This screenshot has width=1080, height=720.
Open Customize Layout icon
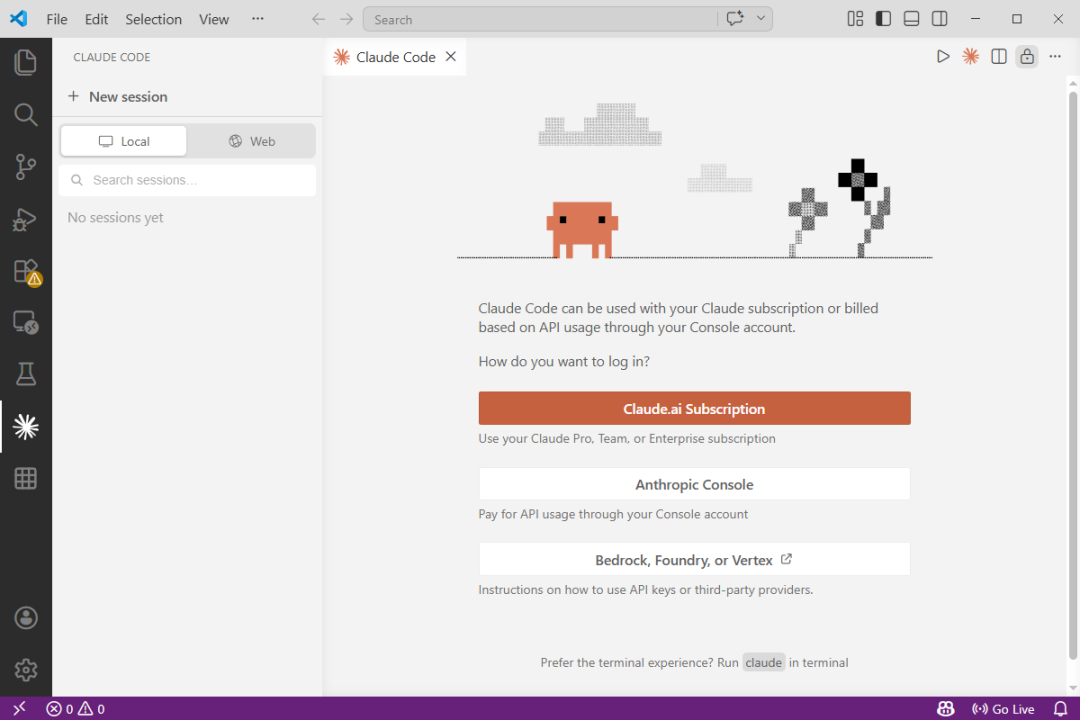(855, 19)
